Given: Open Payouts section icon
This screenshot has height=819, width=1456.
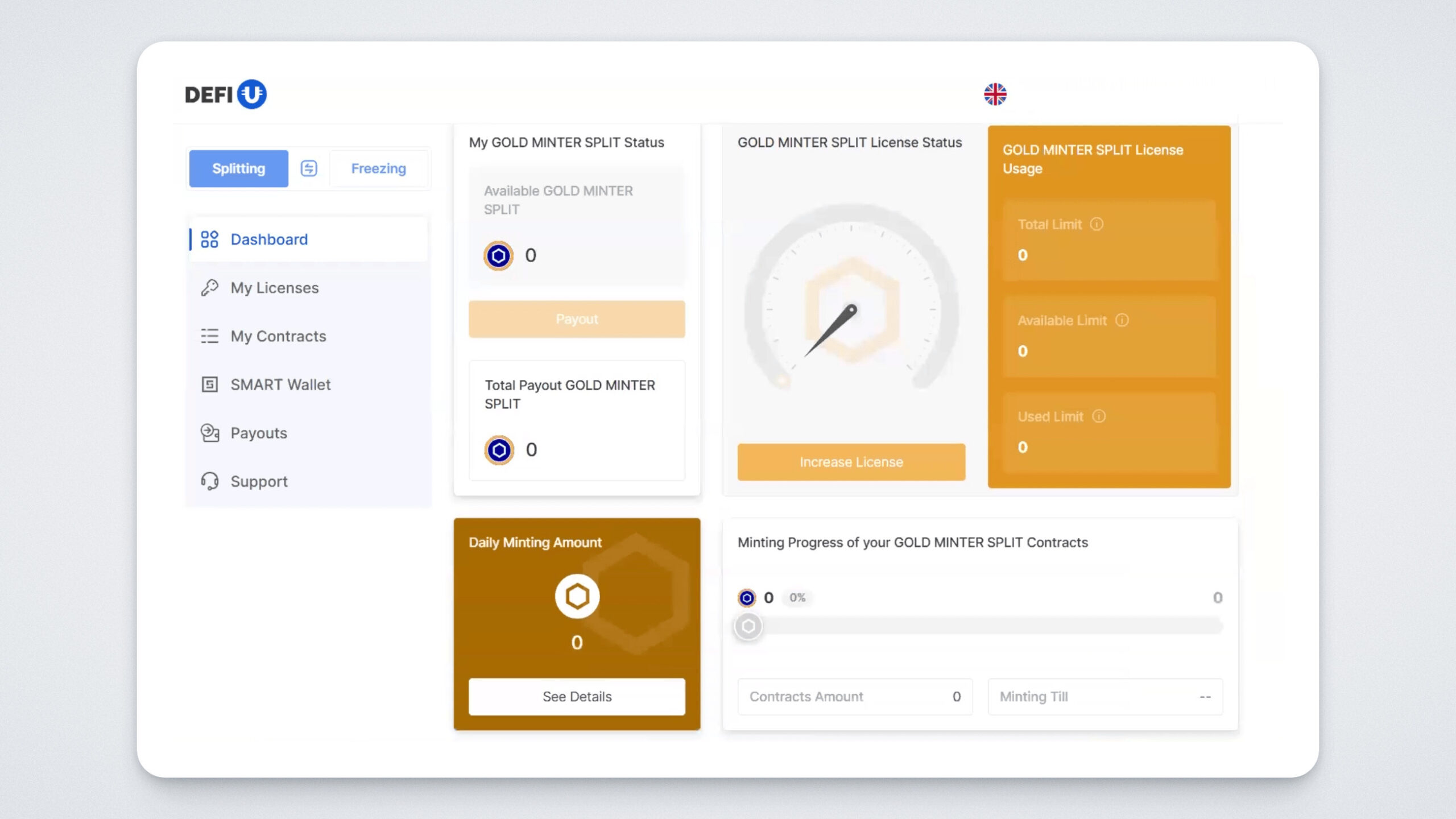Looking at the screenshot, I should pyautogui.click(x=209, y=433).
